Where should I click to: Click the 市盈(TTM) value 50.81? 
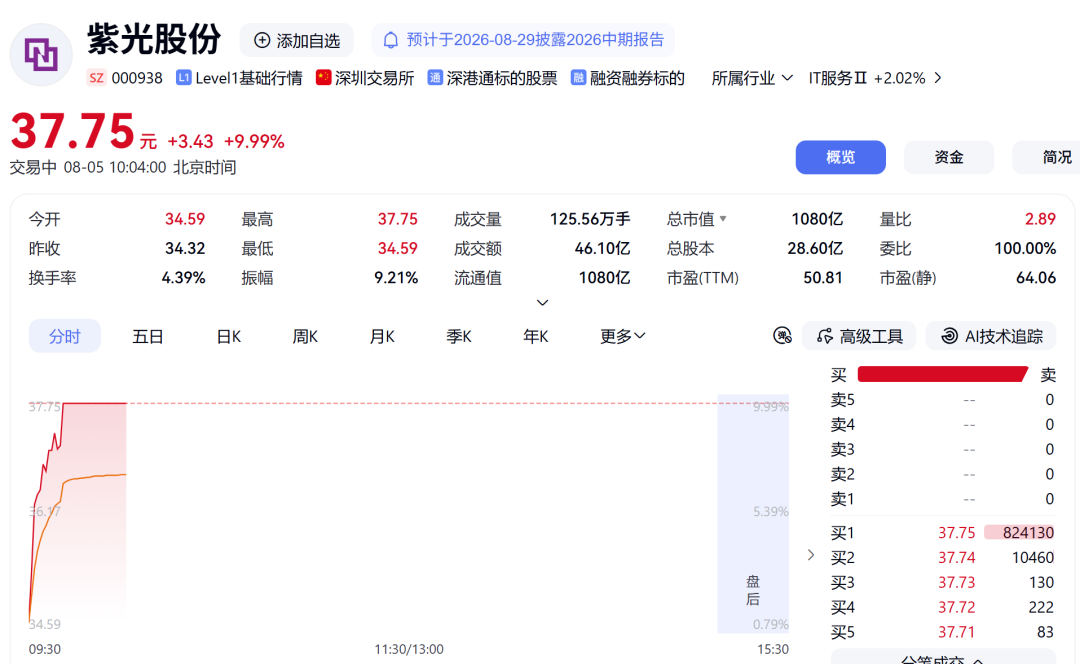pyautogui.click(x=822, y=278)
